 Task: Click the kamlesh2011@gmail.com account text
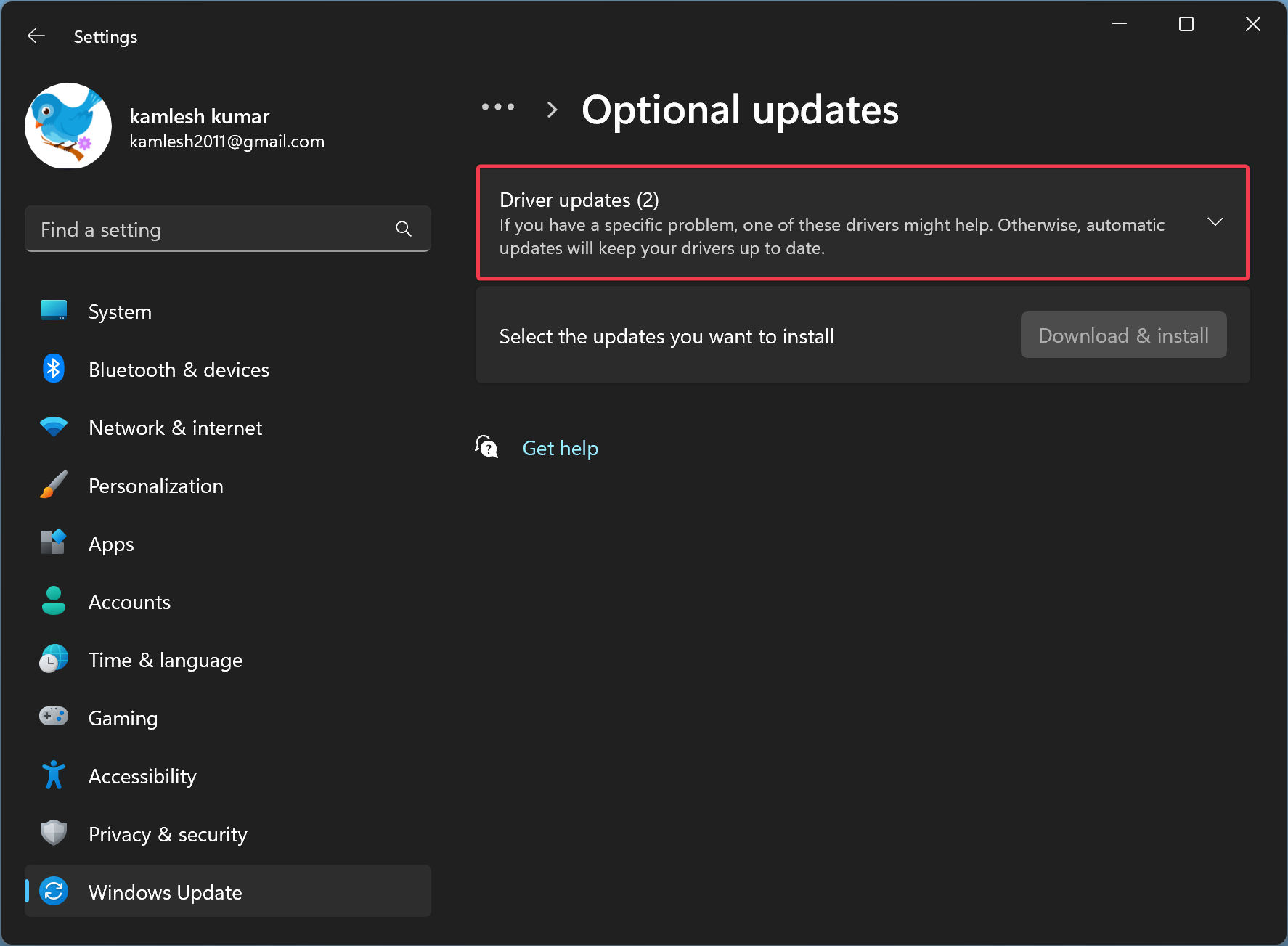point(227,142)
